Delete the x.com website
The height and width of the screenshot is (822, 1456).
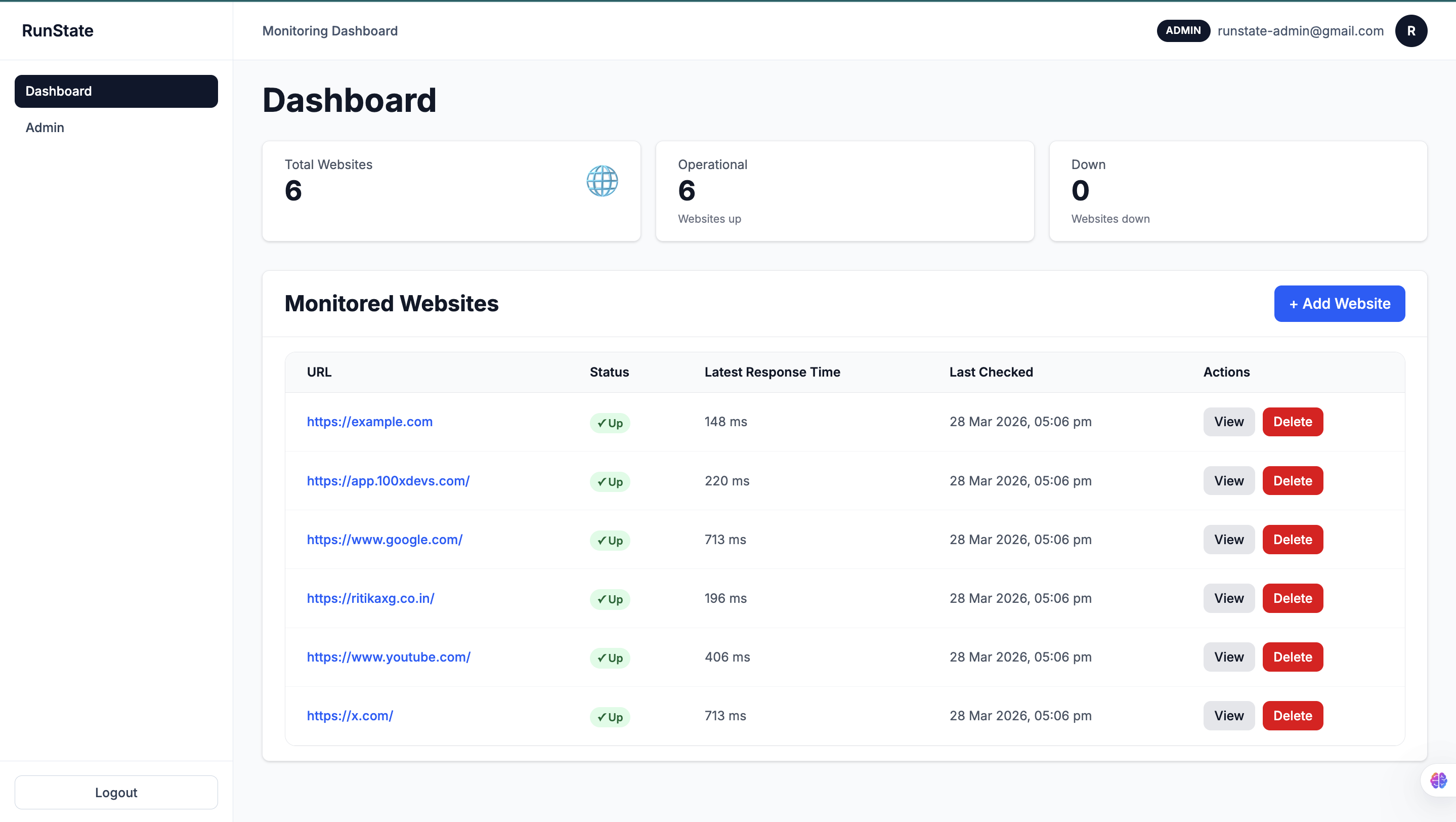point(1292,716)
